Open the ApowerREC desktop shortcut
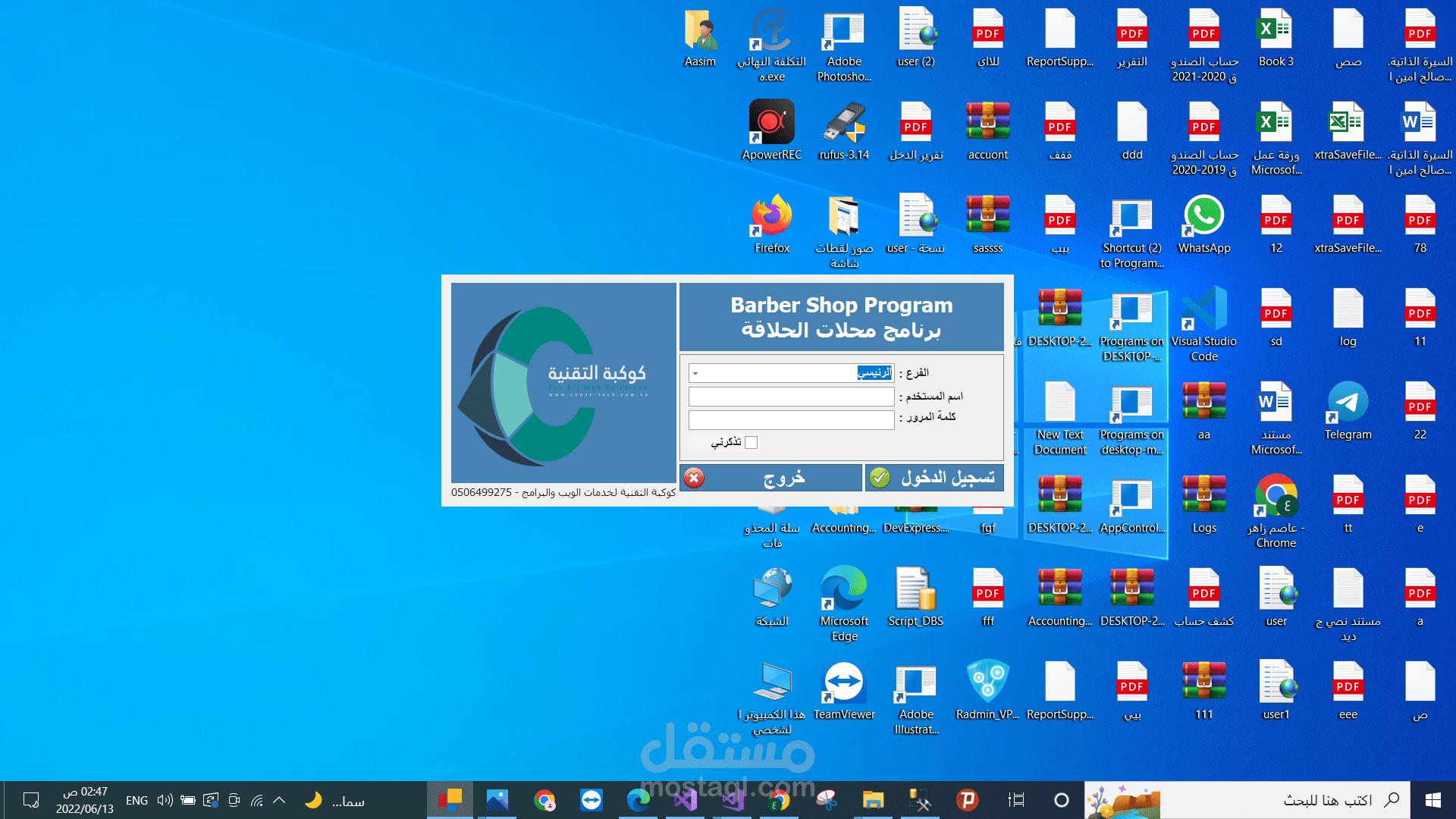Viewport: 1456px width, 819px height. coord(771,125)
